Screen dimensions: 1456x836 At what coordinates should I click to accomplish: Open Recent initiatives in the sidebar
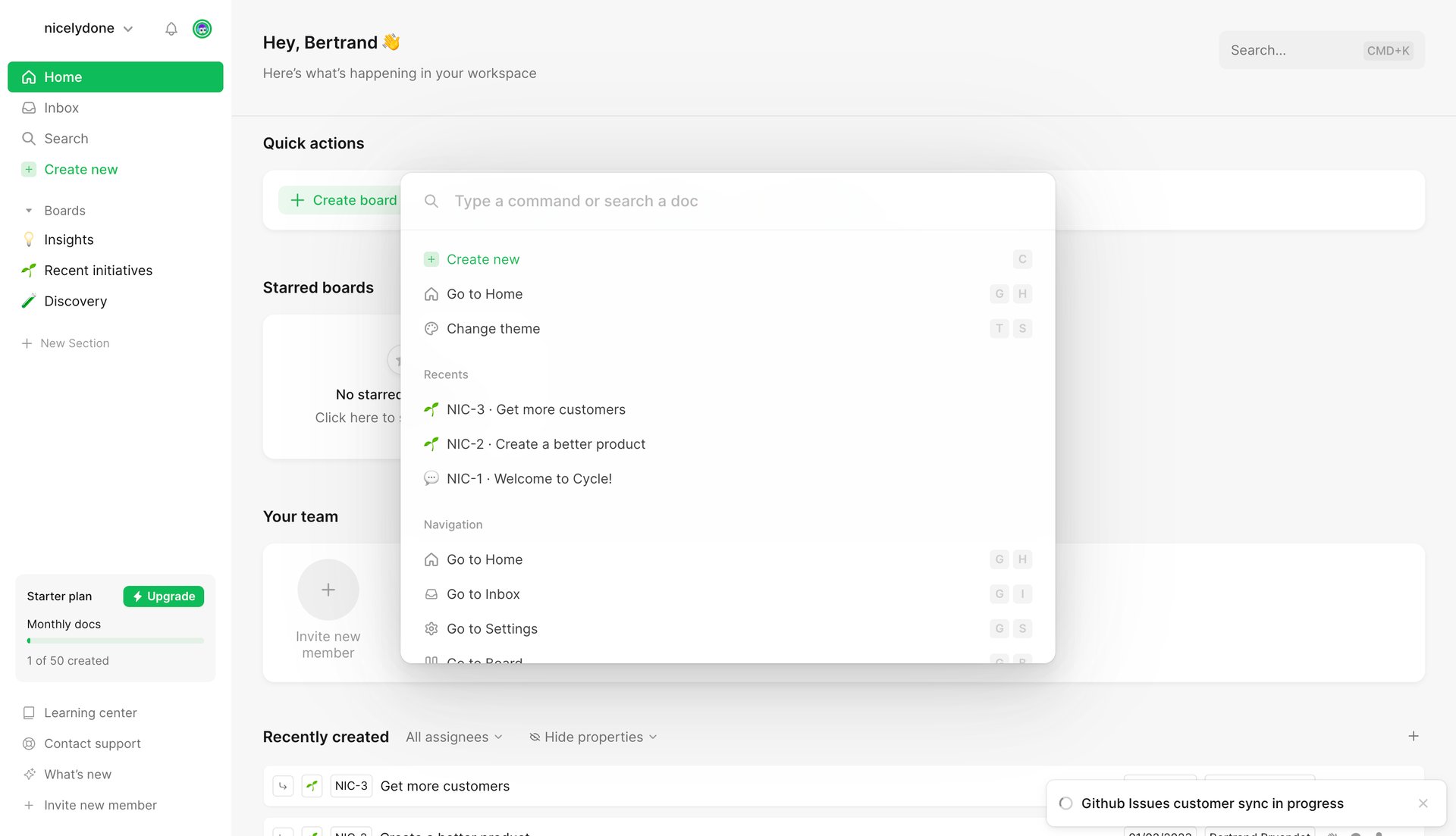point(97,271)
